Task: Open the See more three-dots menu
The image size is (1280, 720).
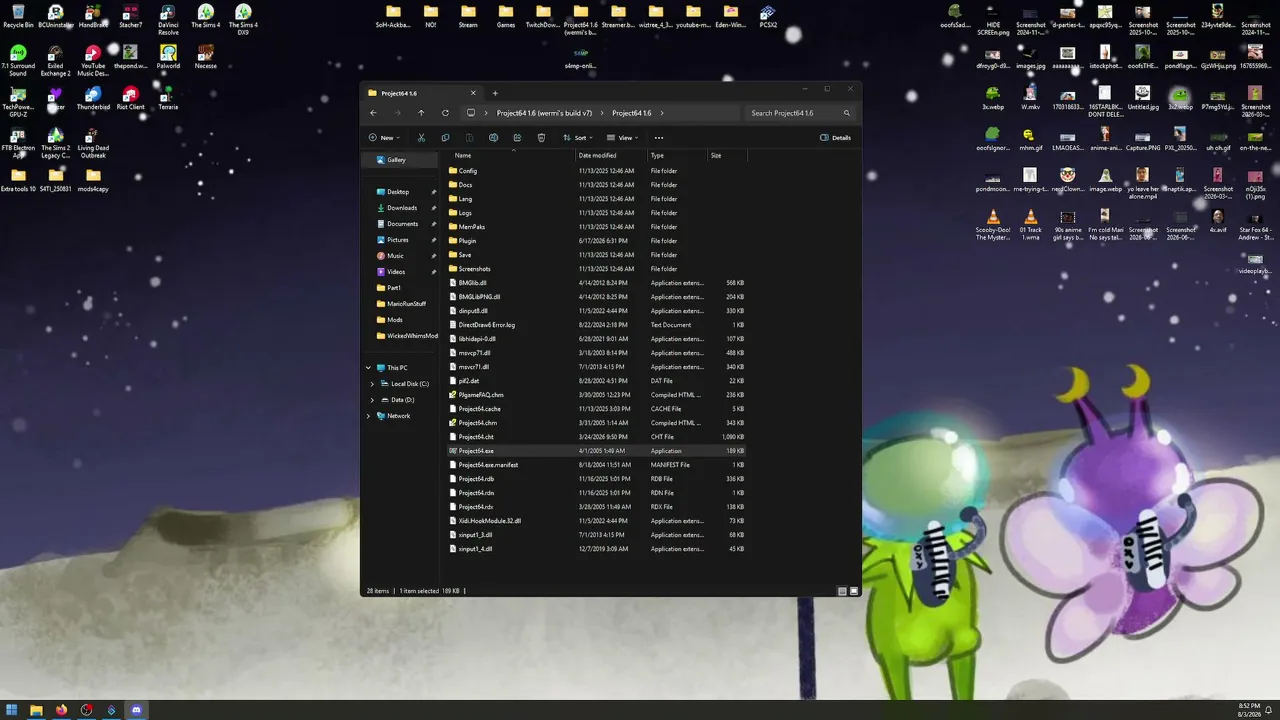Action: [659, 138]
